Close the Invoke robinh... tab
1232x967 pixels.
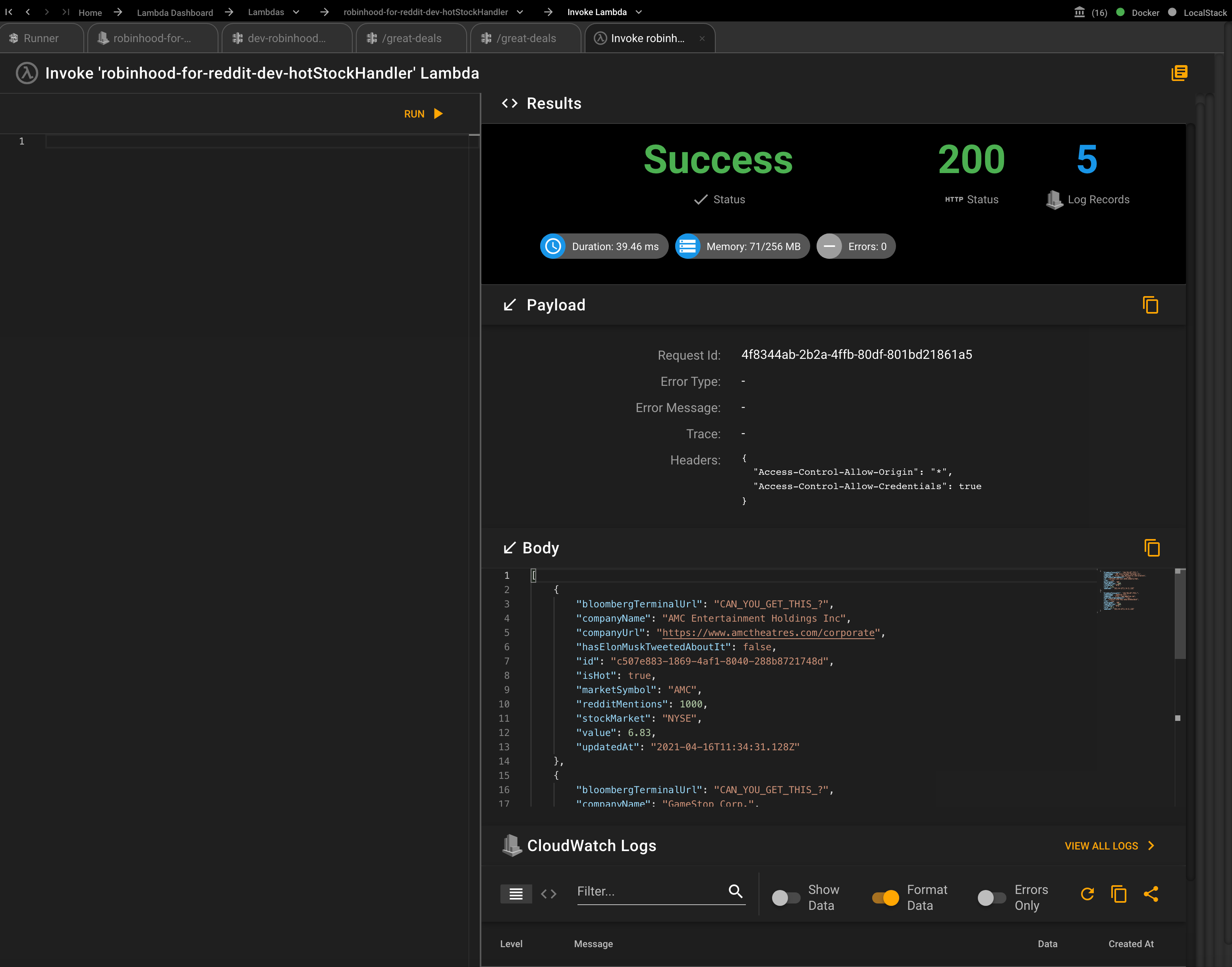click(702, 39)
